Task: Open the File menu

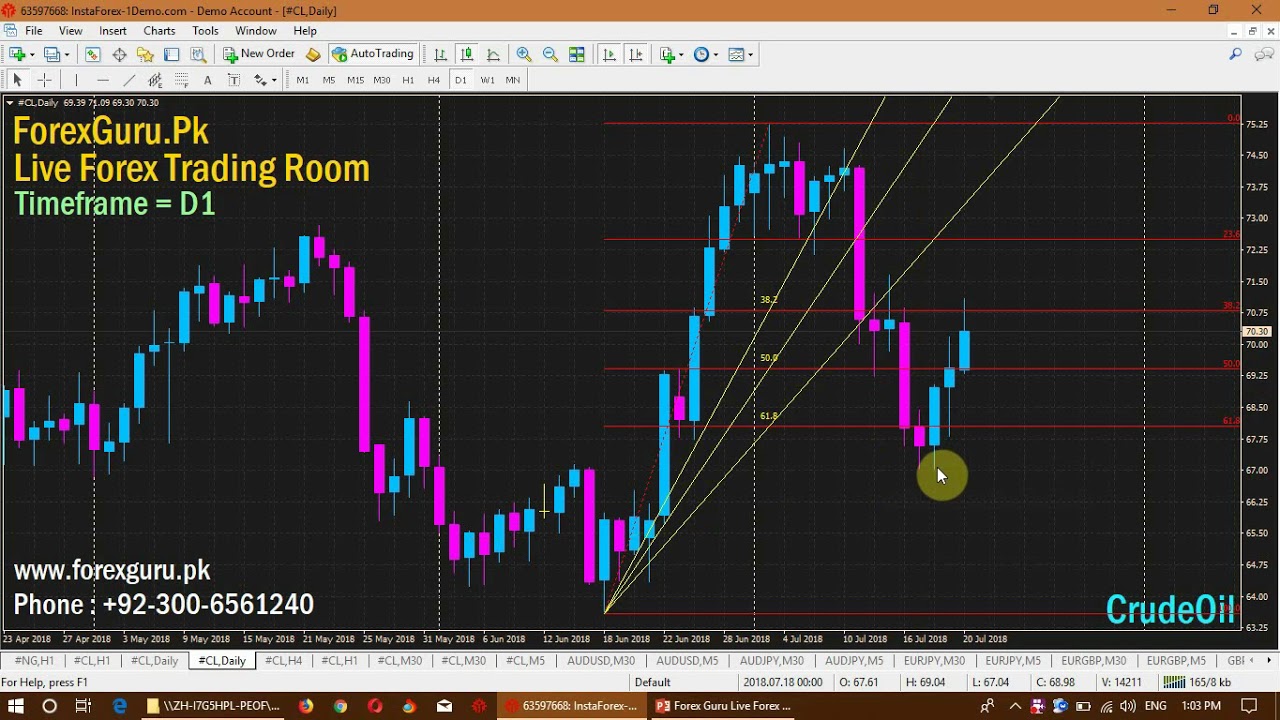Action: [x=33, y=31]
